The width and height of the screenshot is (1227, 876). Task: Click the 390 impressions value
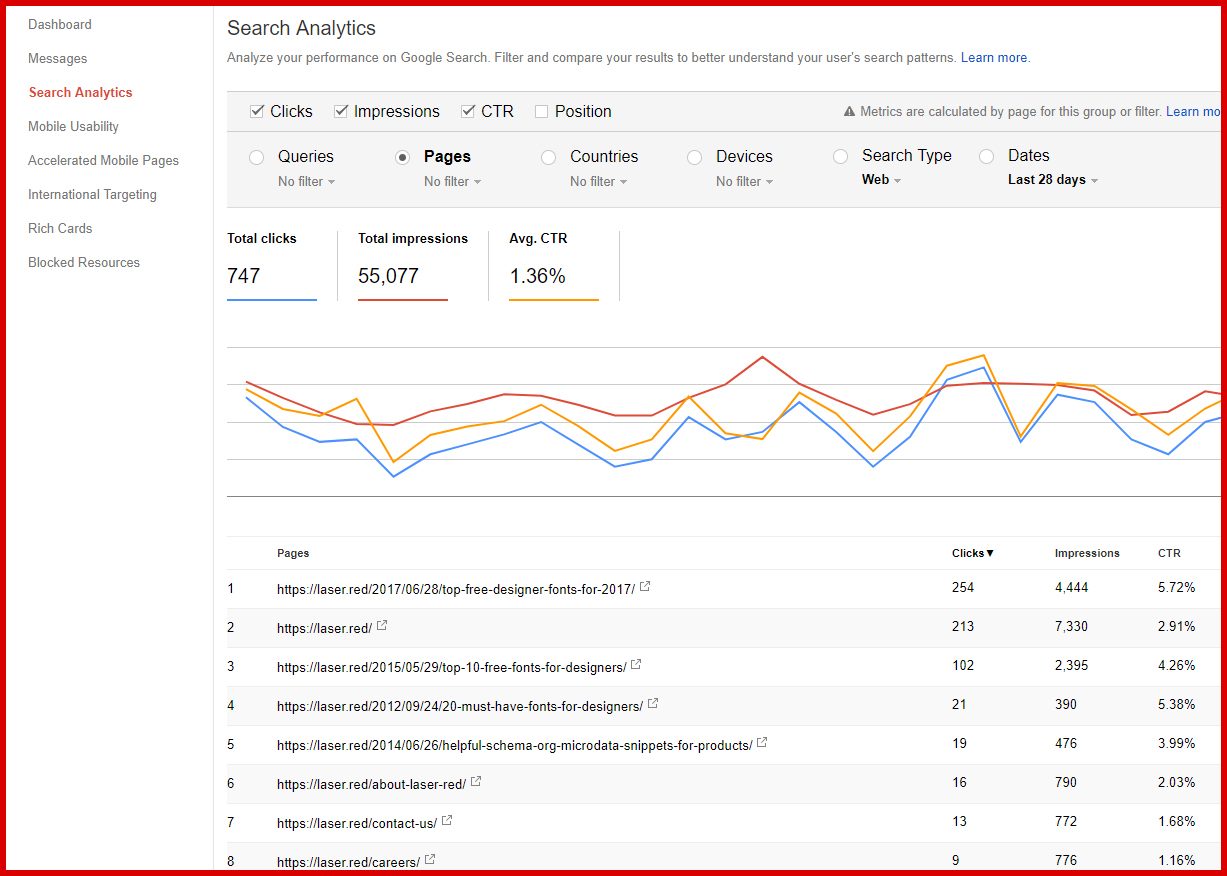click(1066, 704)
